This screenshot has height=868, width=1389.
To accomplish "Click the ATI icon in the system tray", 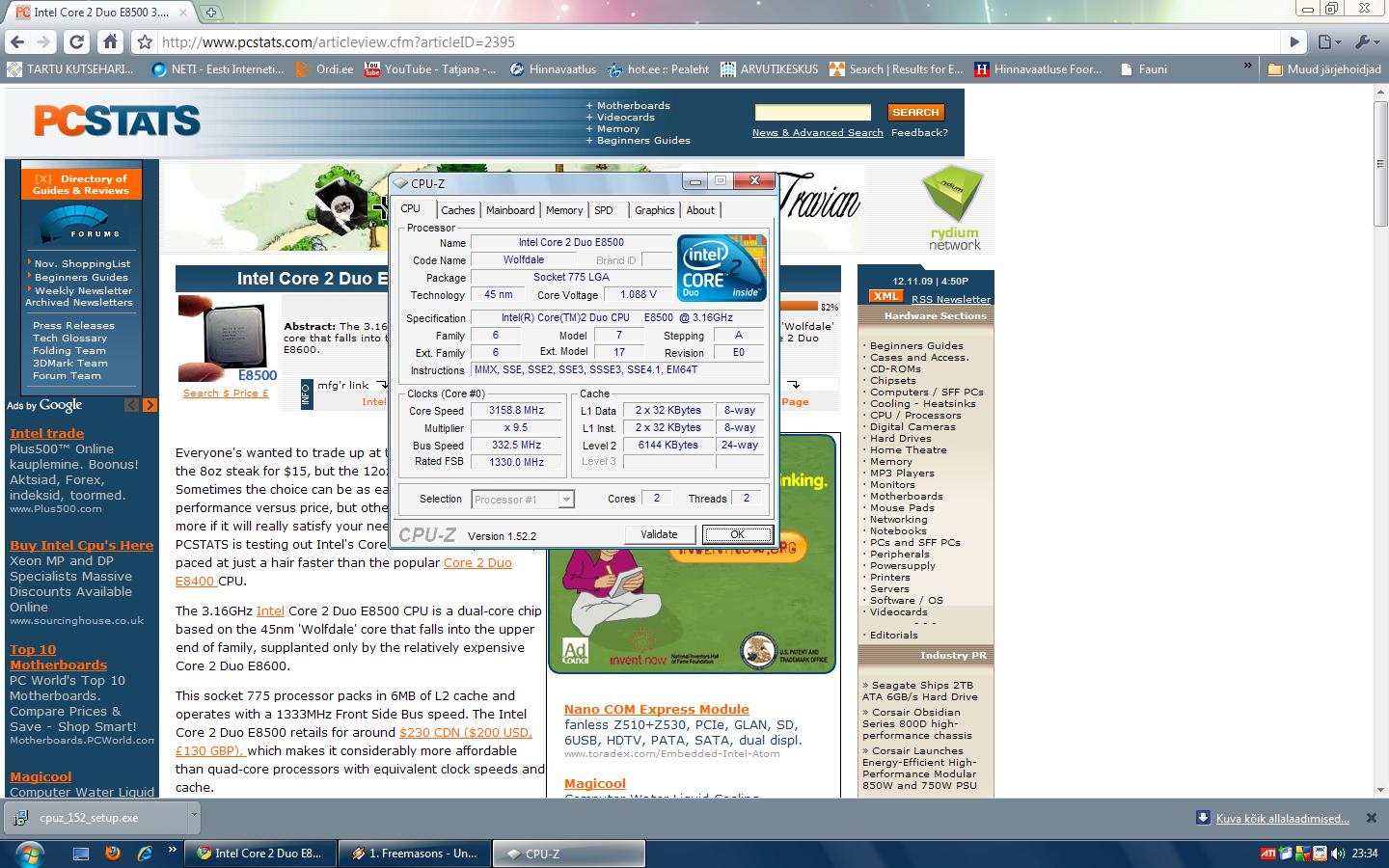I will coord(1268,854).
